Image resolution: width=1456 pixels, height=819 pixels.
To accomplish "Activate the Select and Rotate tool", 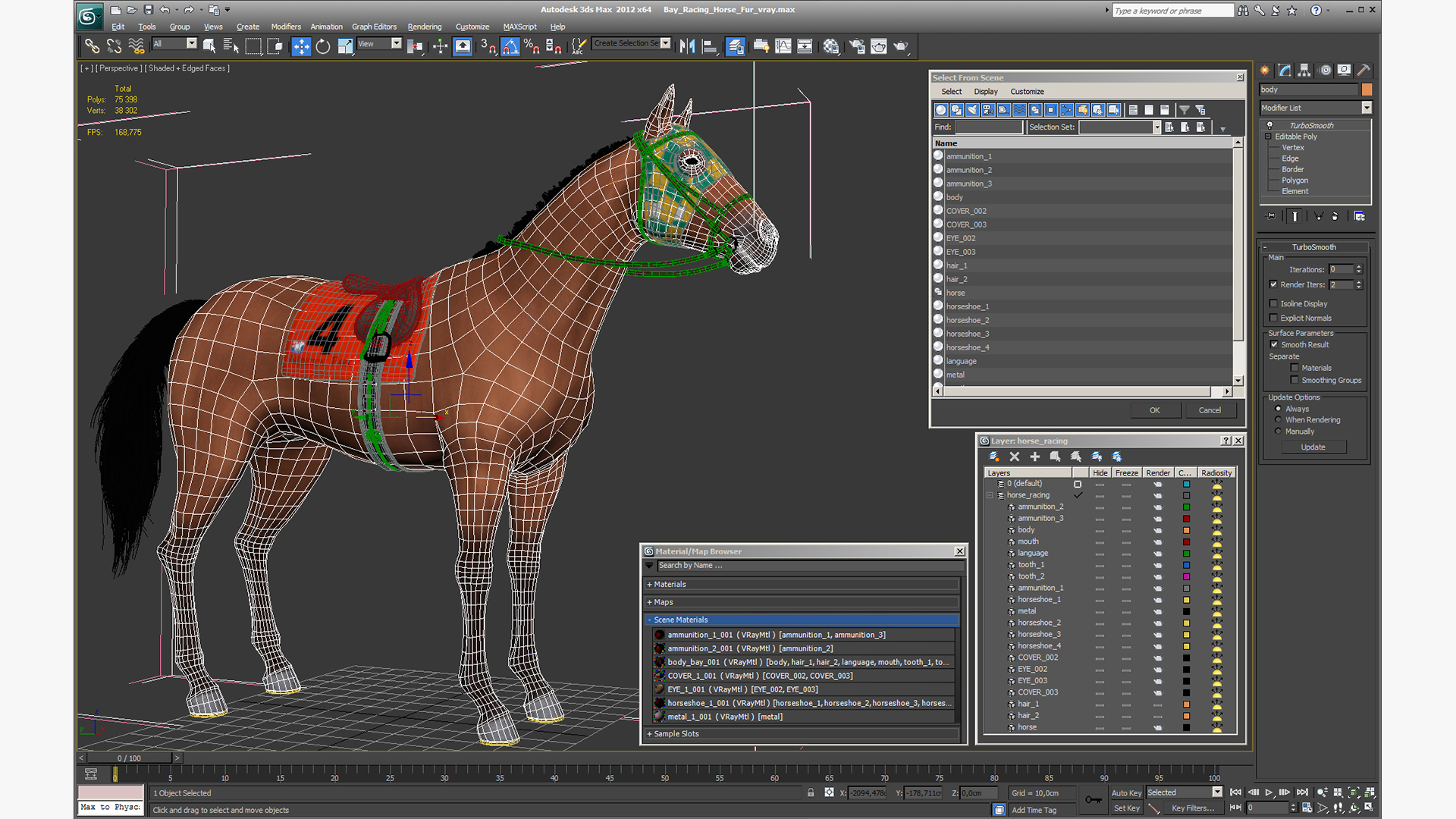I will (323, 46).
